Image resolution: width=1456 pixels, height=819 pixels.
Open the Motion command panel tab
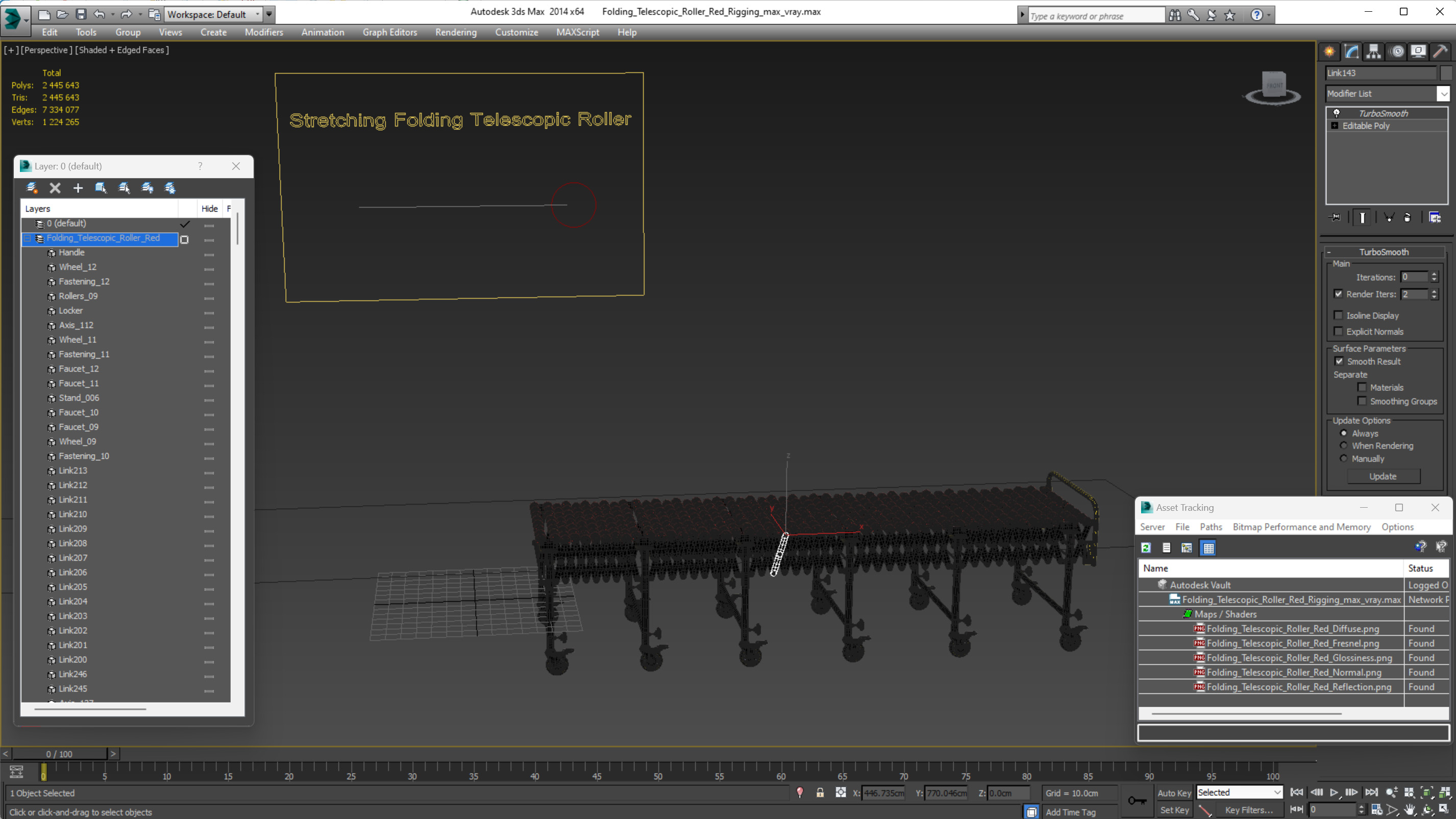point(1397,52)
